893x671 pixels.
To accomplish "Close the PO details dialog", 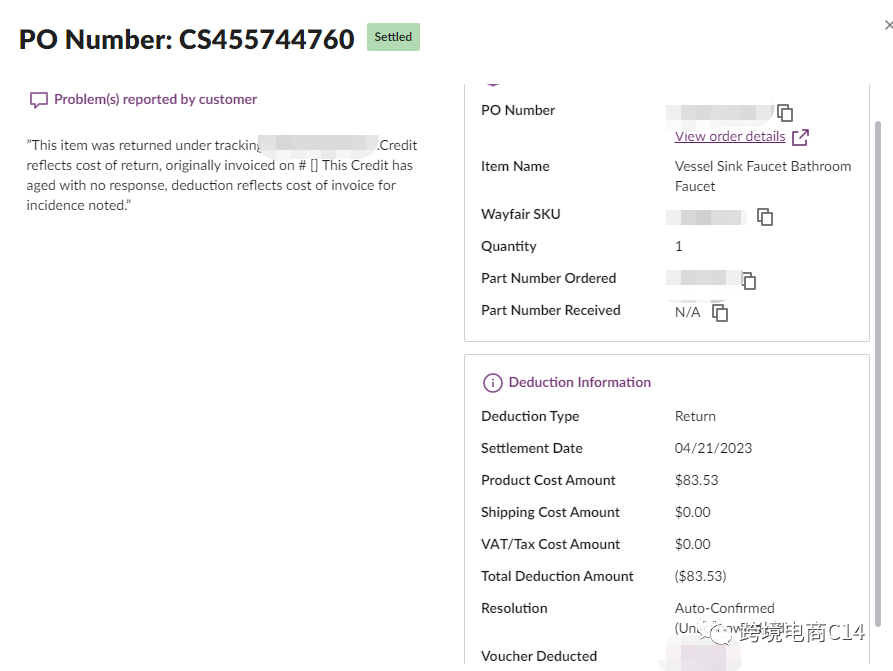I will coord(888,25).
